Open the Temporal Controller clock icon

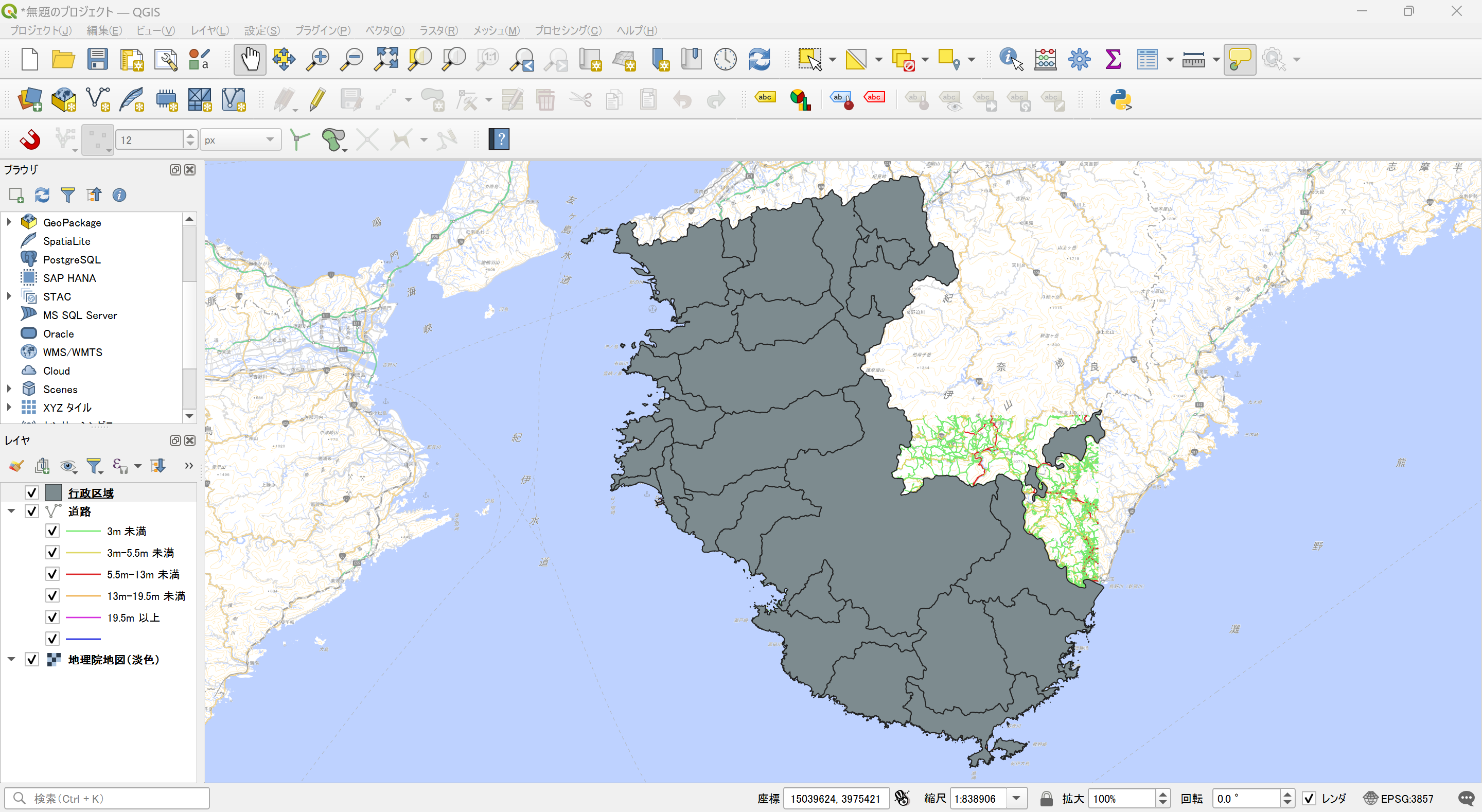725,59
